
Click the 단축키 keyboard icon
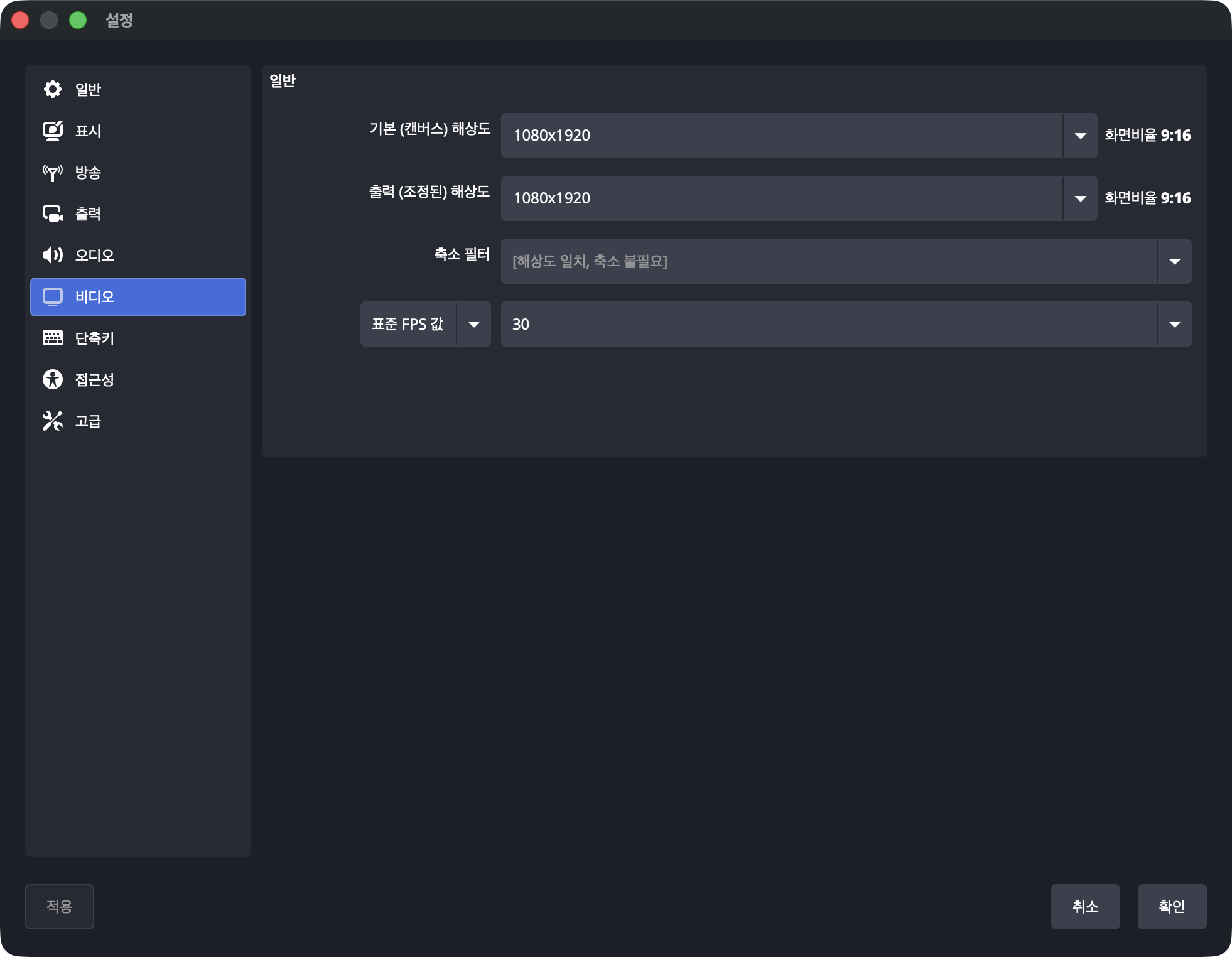point(53,338)
